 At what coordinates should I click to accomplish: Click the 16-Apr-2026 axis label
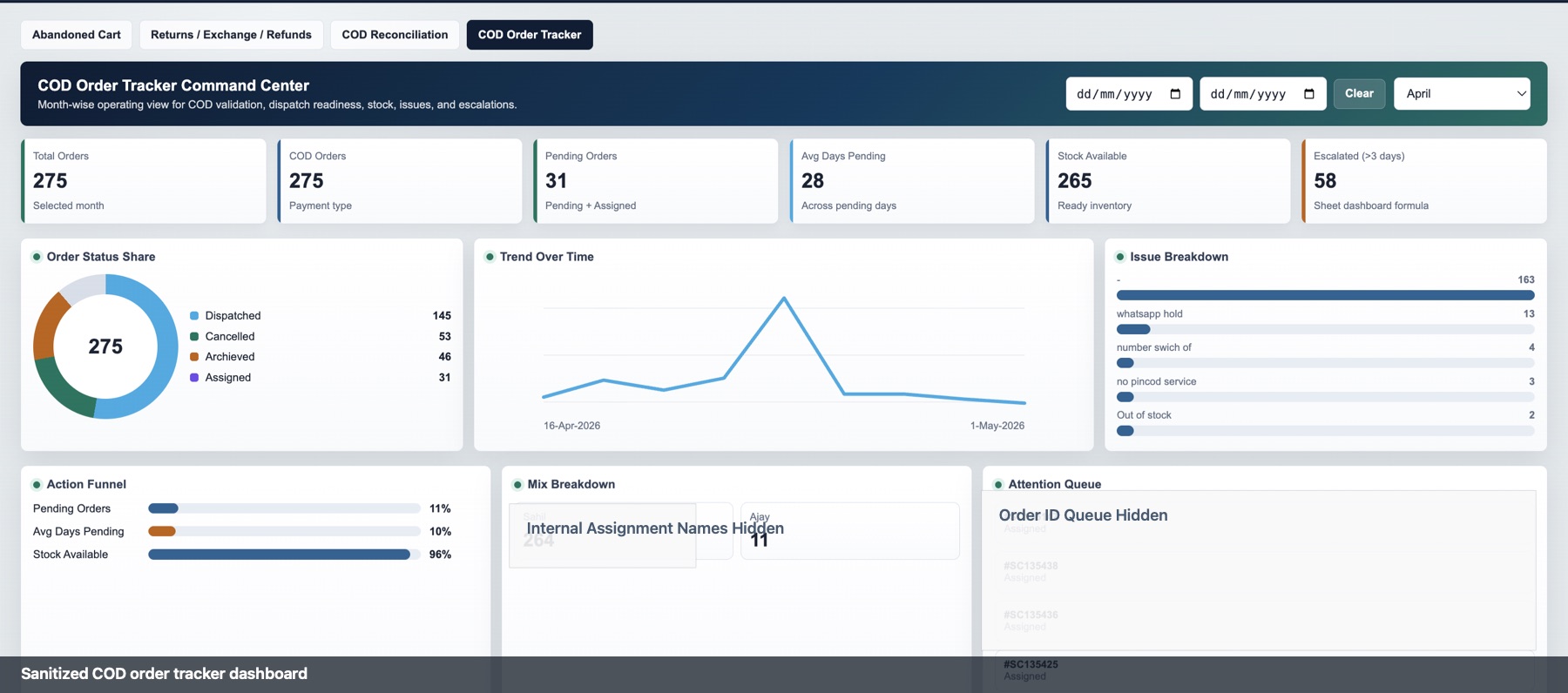571,426
